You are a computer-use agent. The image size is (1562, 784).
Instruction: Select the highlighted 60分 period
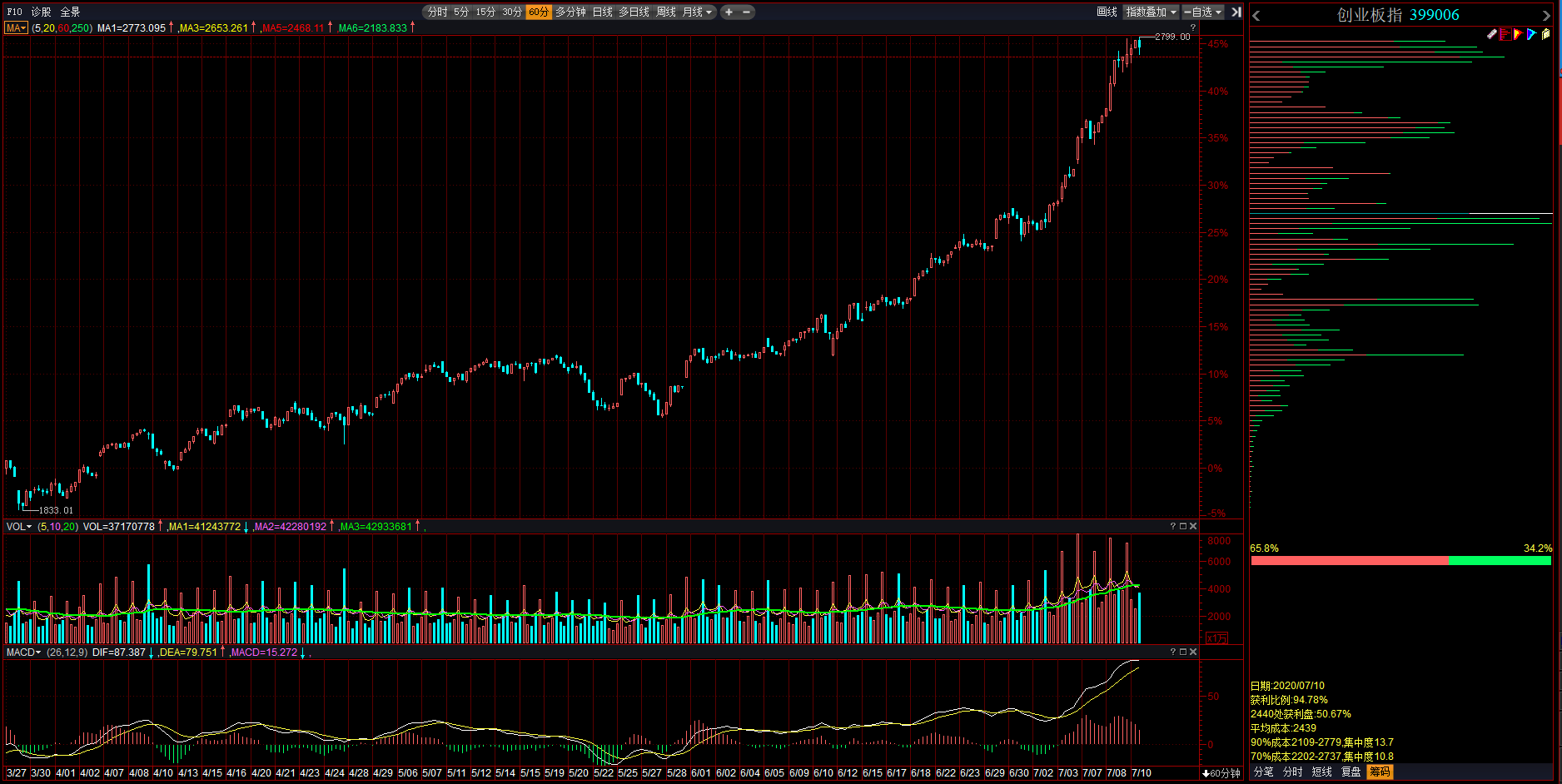539,12
